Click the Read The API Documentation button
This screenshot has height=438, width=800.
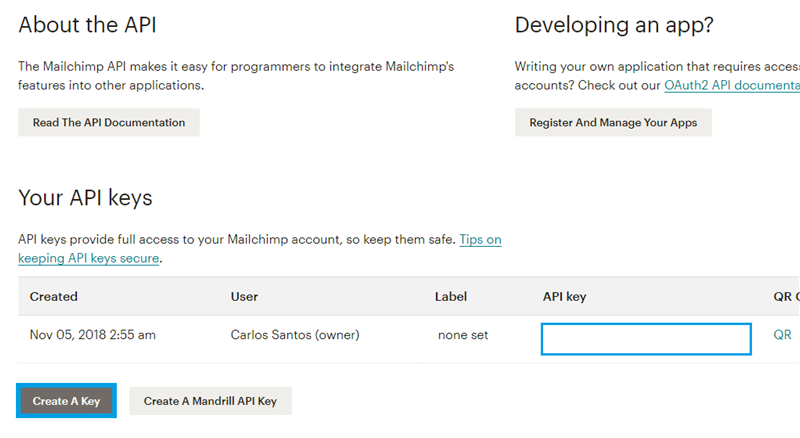click(109, 123)
